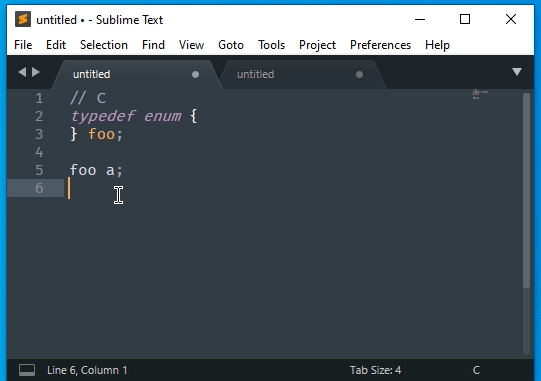Click the minimap code preview
This screenshot has height=381, width=541.
480,94
